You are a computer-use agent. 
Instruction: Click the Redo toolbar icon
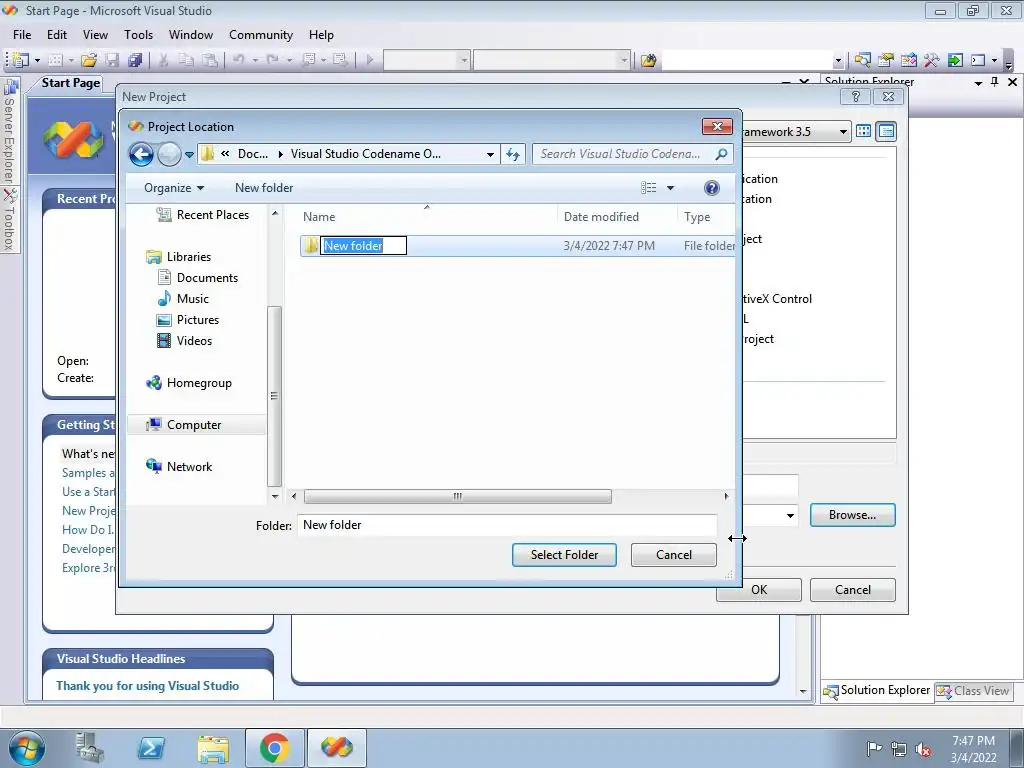(272, 60)
